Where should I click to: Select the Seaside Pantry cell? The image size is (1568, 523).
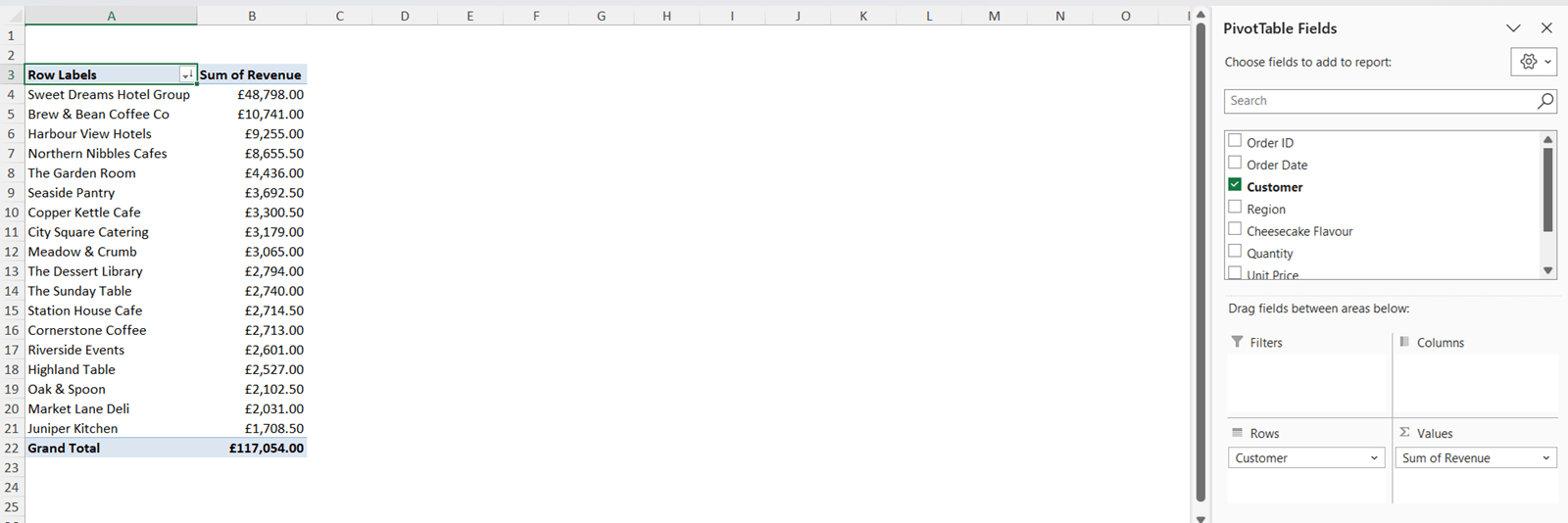tap(111, 192)
